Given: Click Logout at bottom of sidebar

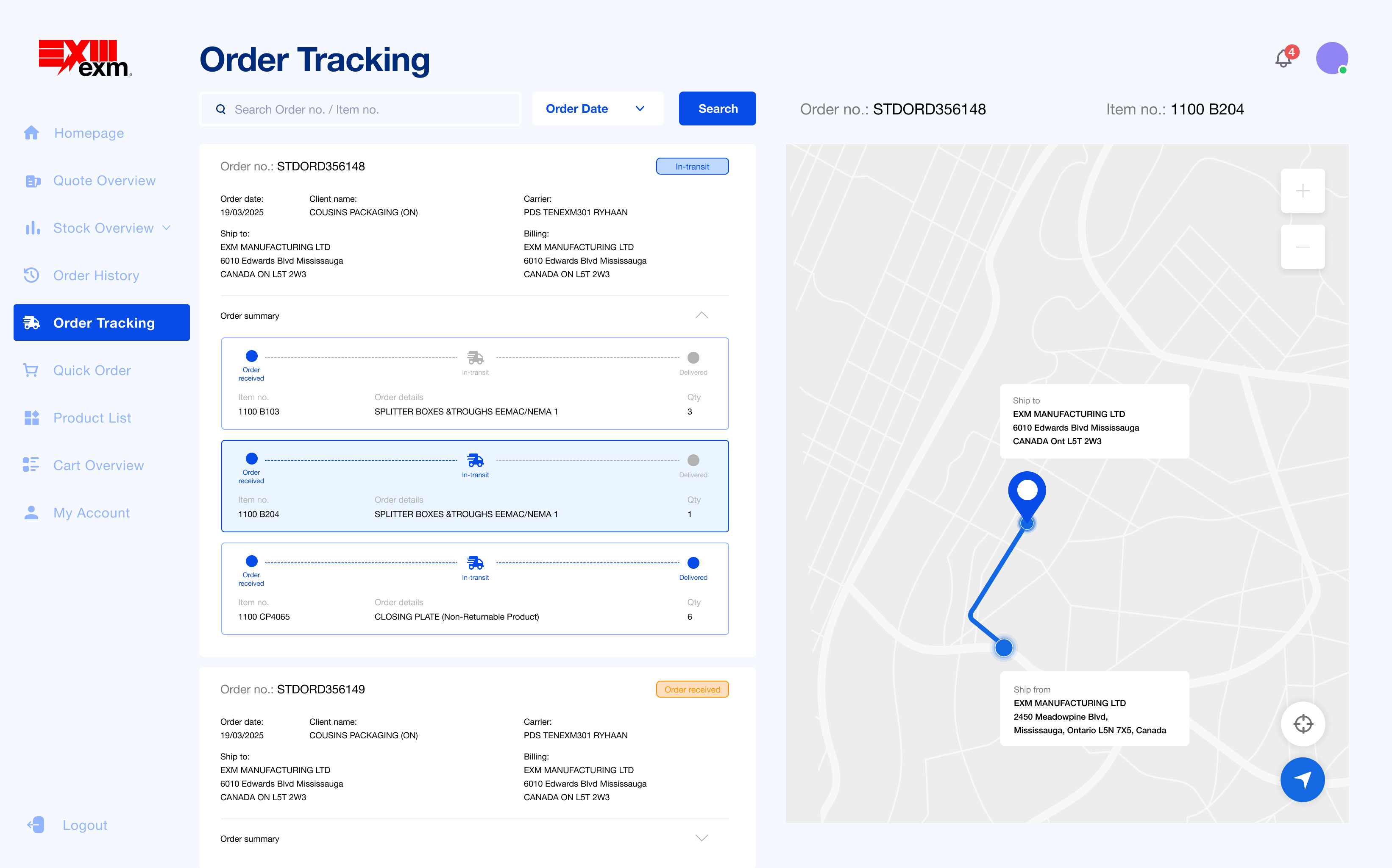Looking at the screenshot, I should [x=84, y=825].
